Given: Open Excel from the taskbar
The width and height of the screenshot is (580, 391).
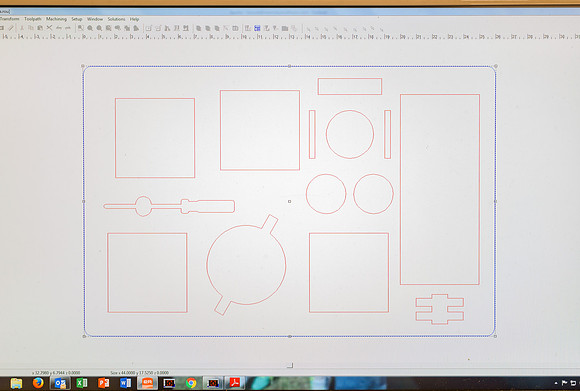Looking at the screenshot, I should (82, 383).
